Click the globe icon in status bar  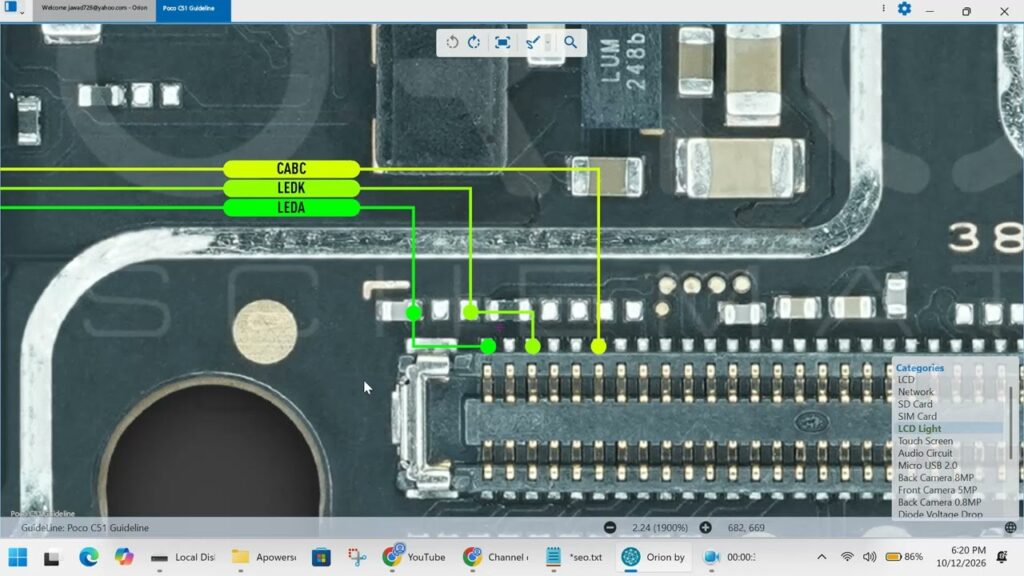pyautogui.click(x=1010, y=528)
